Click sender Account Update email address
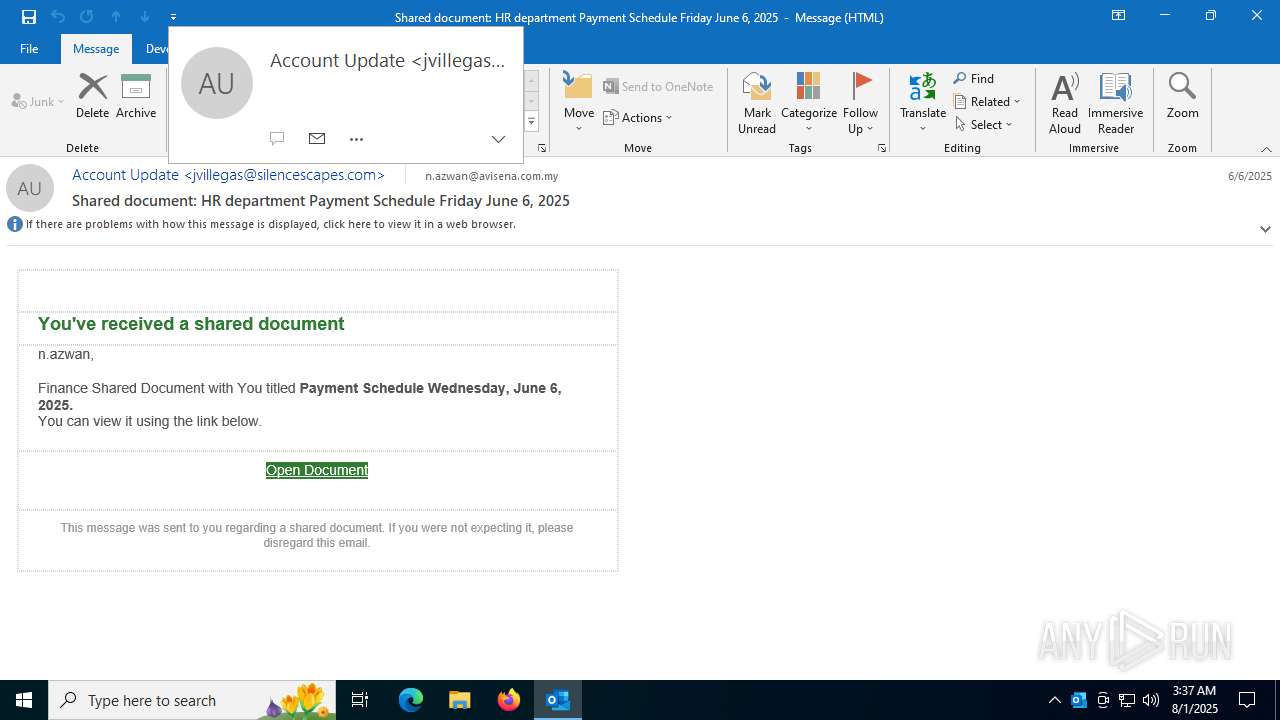Screen dimensions: 1280x720 (x=228, y=175)
